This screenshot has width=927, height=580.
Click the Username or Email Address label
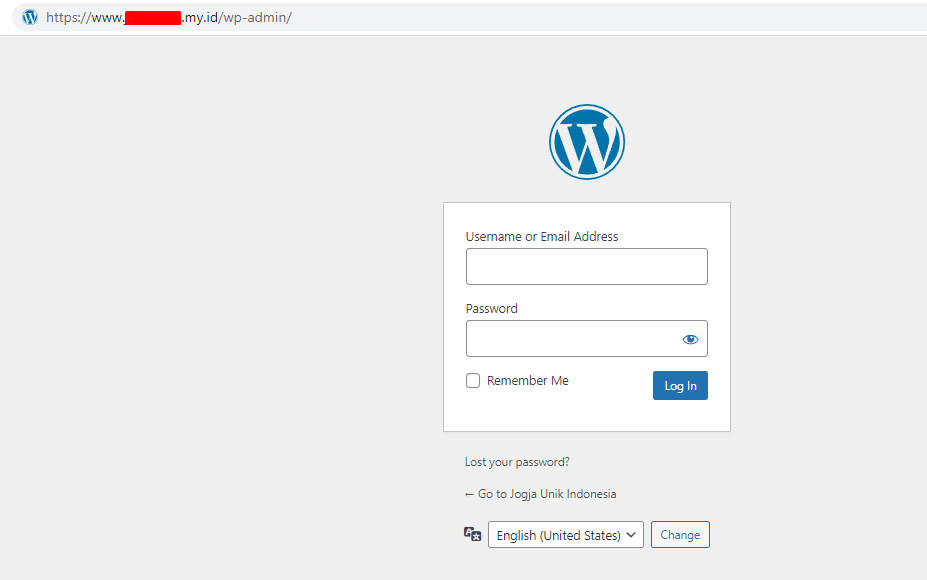tap(542, 237)
